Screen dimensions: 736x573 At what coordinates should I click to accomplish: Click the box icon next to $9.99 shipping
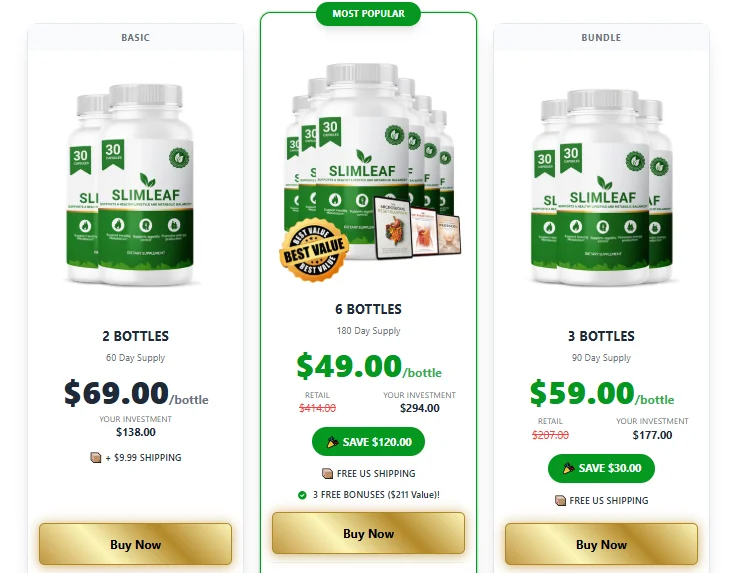[x=96, y=458]
